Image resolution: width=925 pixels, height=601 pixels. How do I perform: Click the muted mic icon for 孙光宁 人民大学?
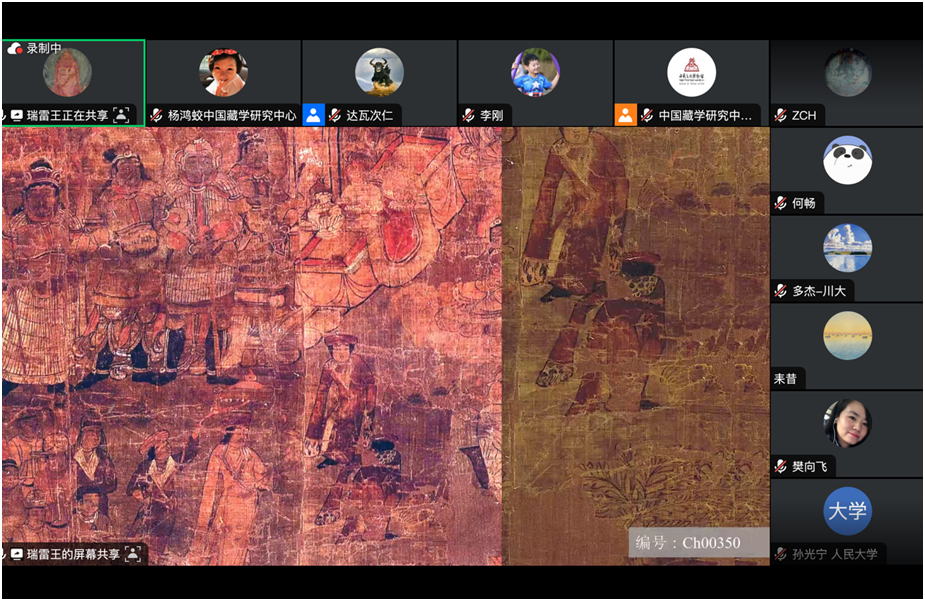pos(780,554)
